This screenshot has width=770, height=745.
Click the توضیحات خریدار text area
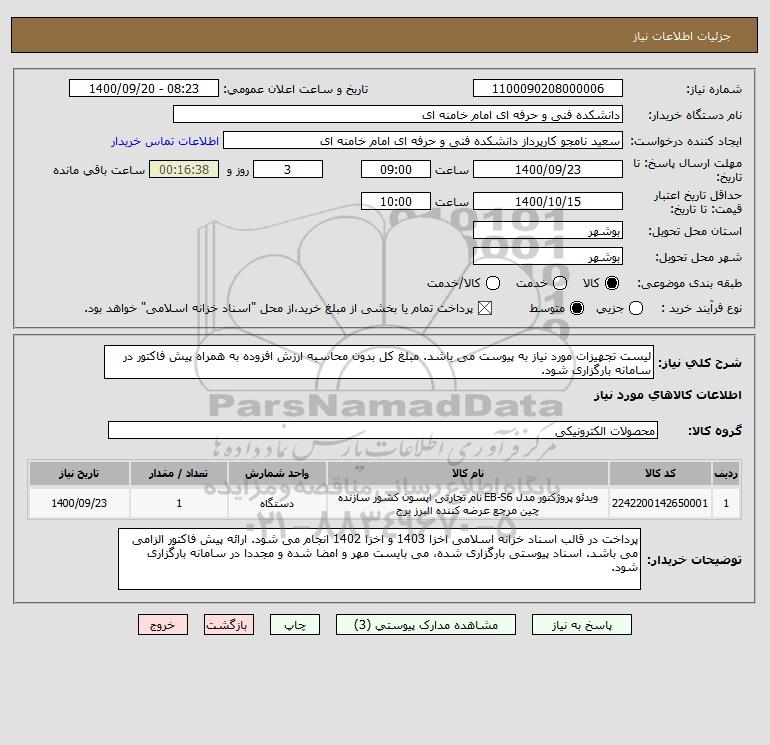379,559
